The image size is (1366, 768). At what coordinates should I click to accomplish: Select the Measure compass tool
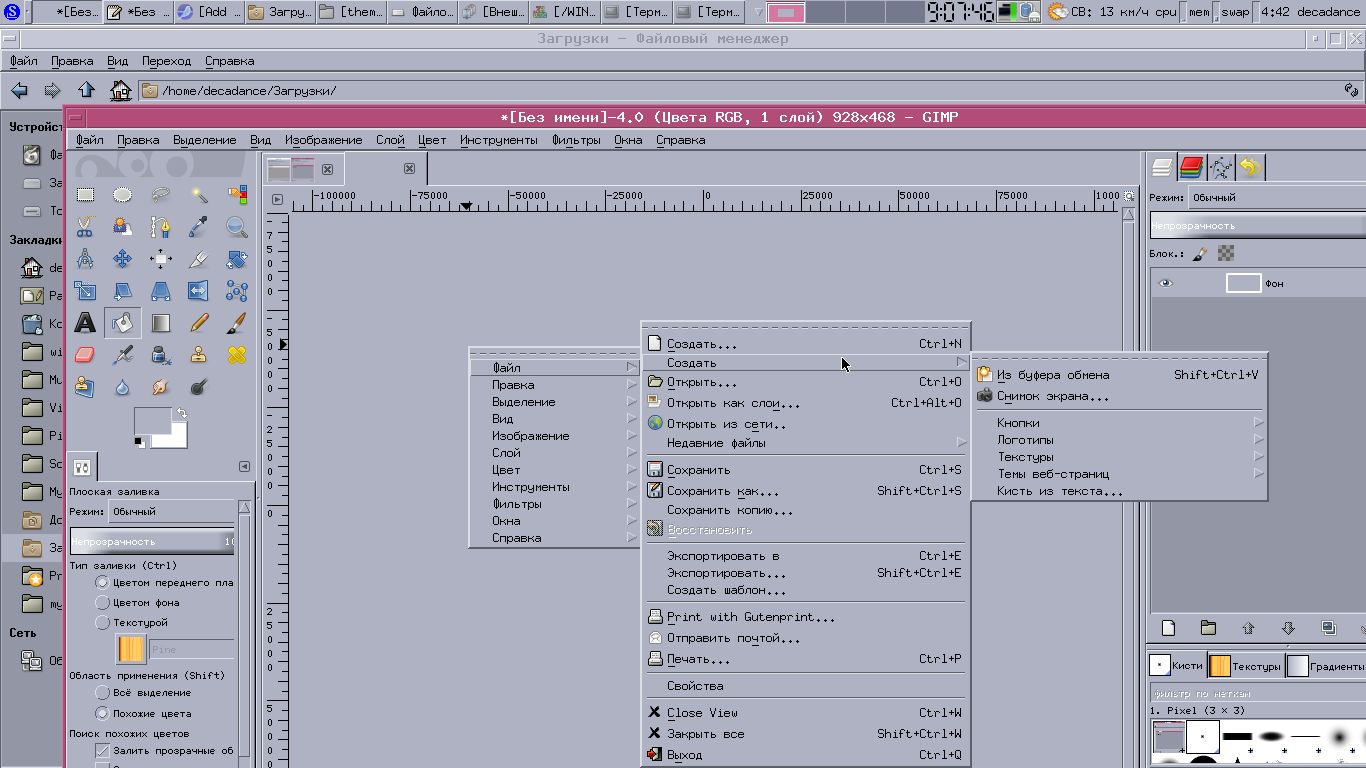[85, 259]
